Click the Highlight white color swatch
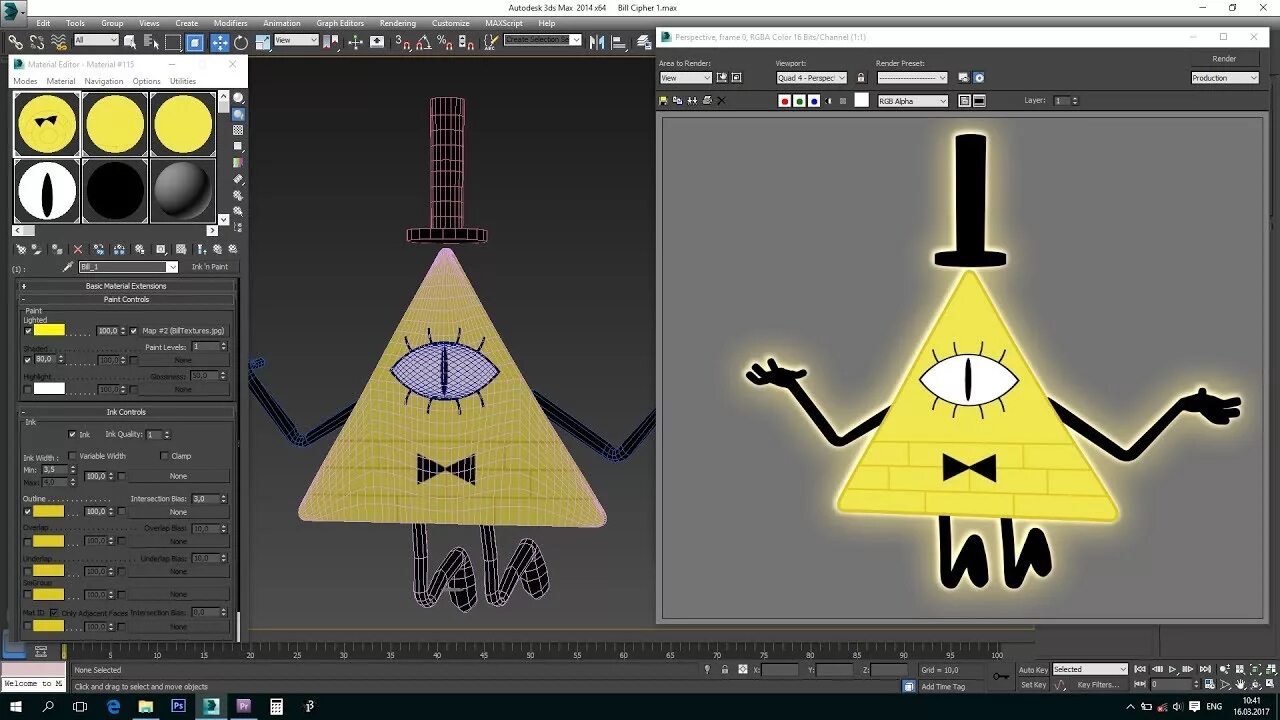Screen dimensions: 1280x720 point(49,388)
